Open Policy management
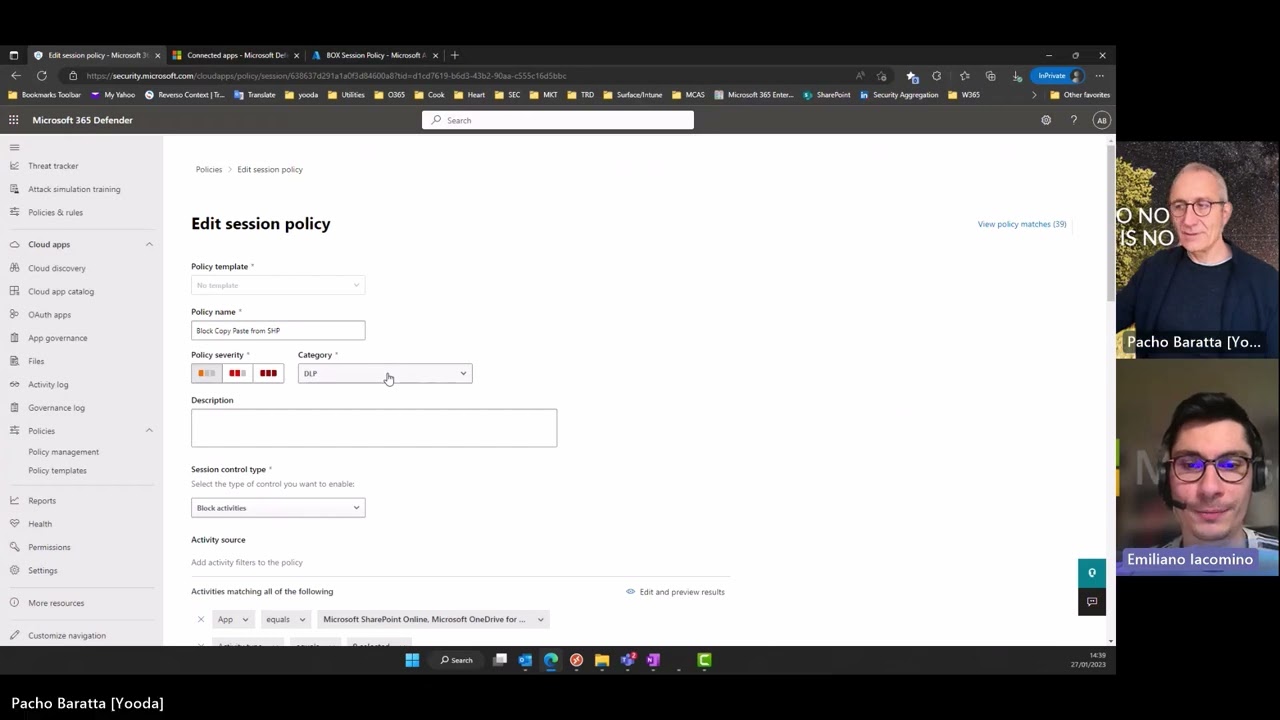The width and height of the screenshot is (1280, 720). (63, 452)
